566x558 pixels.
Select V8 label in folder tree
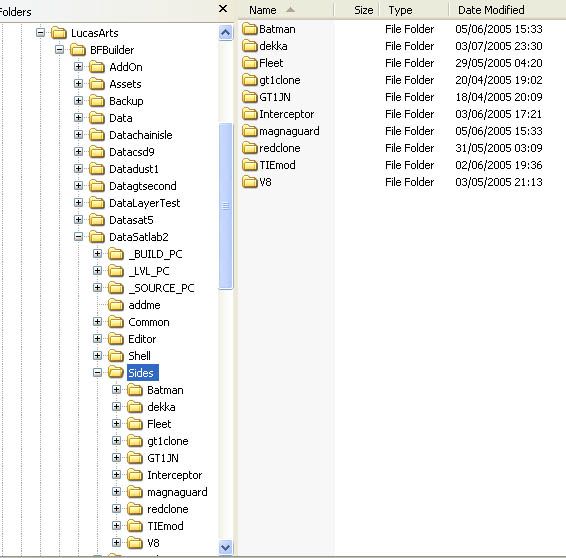pos(153,543)
